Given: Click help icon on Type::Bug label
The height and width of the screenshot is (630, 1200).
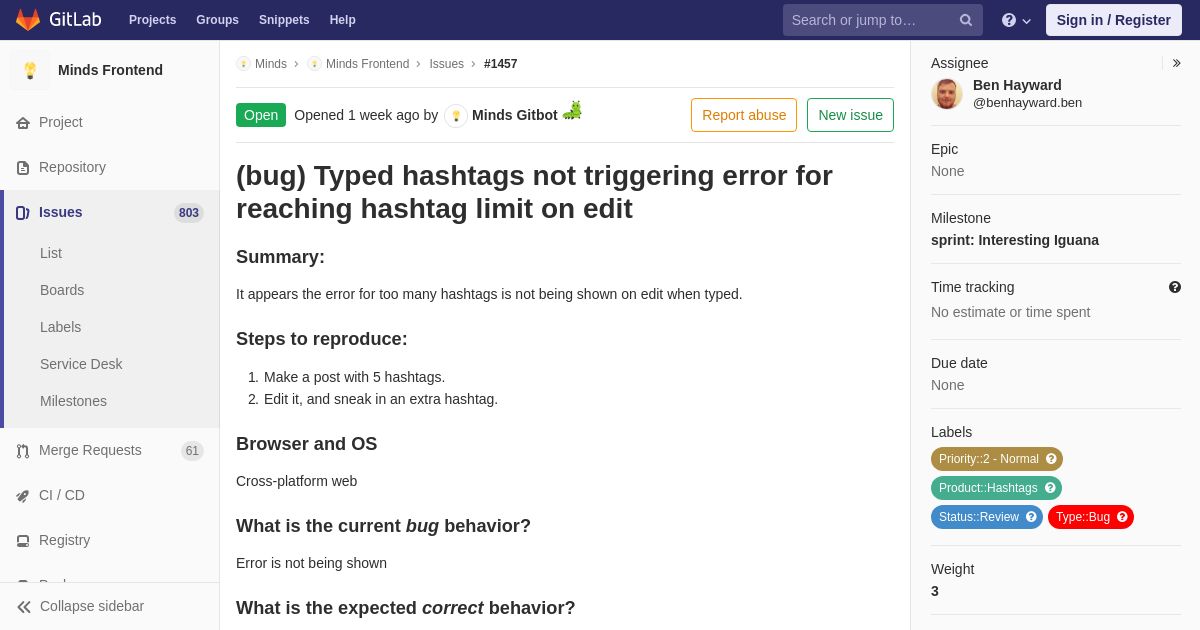Looking at the screenshot, I should pos(1122,517).
